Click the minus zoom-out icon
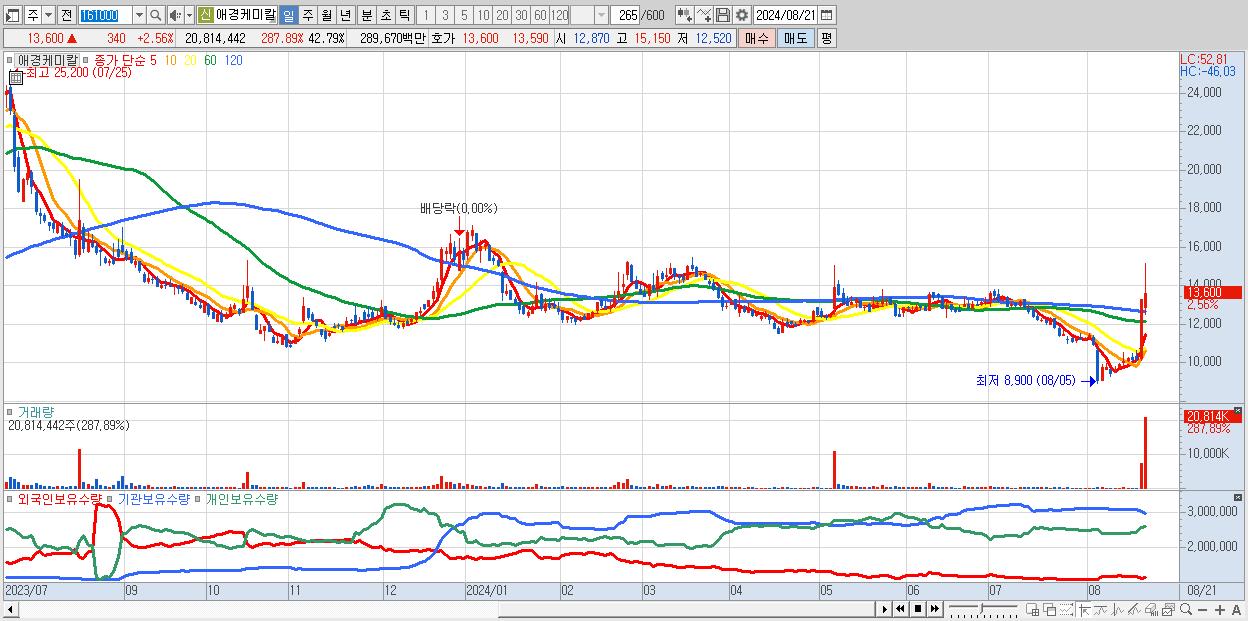Viewport: 1248px width, 621px height. pyautogui.click(x=1202, y=609)
